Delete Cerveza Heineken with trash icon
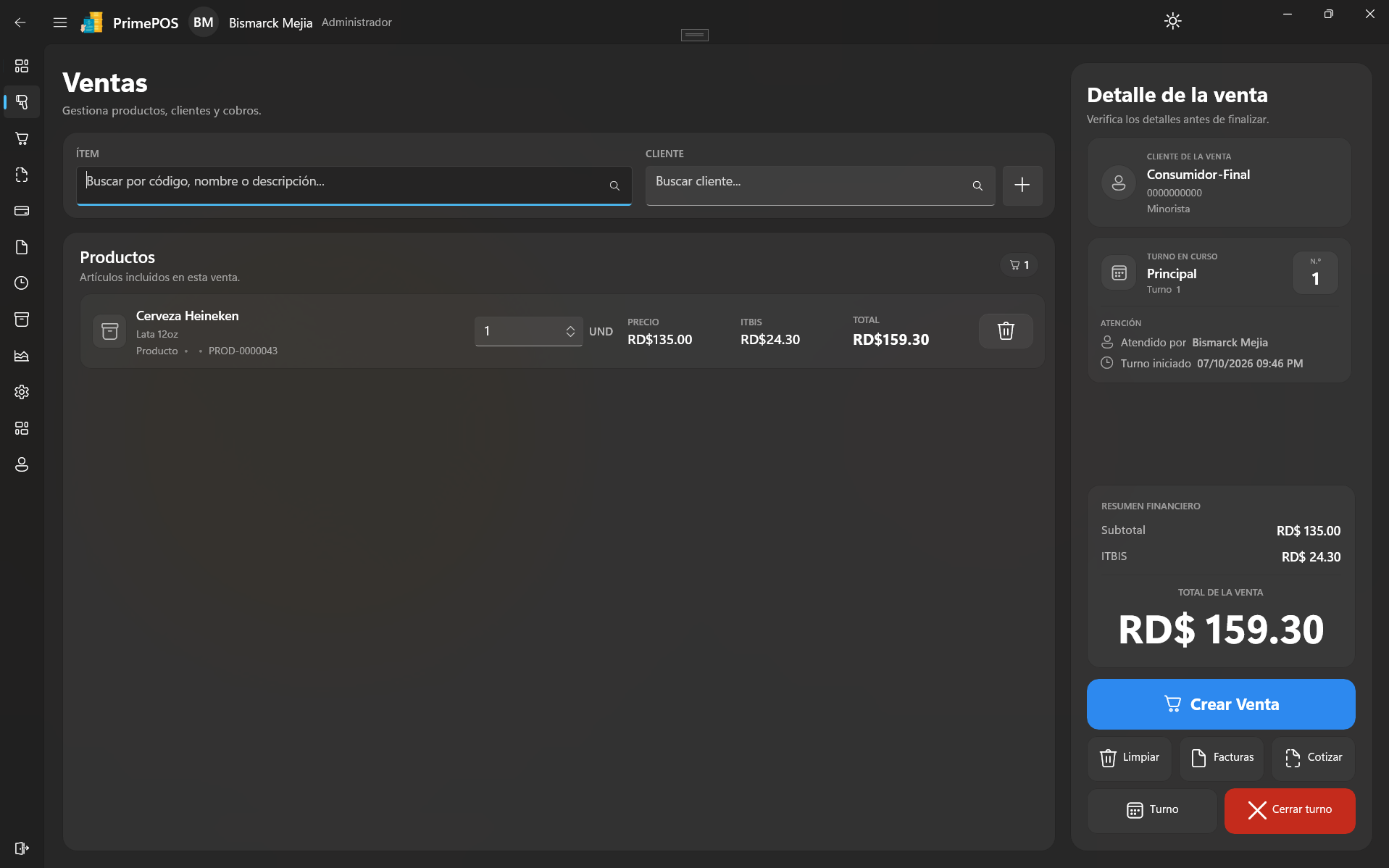Viewport: 1389px width, 868px height. [x=1006, y=331]
